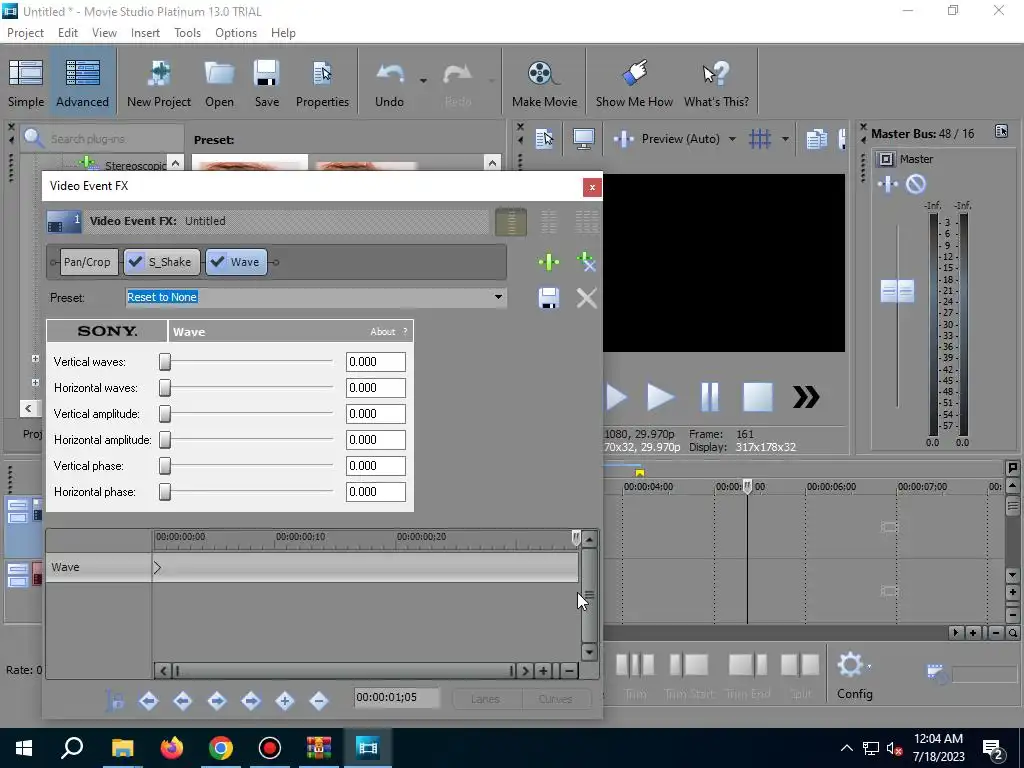Click the ? help in Wave panel

click(x=405, y=332)
